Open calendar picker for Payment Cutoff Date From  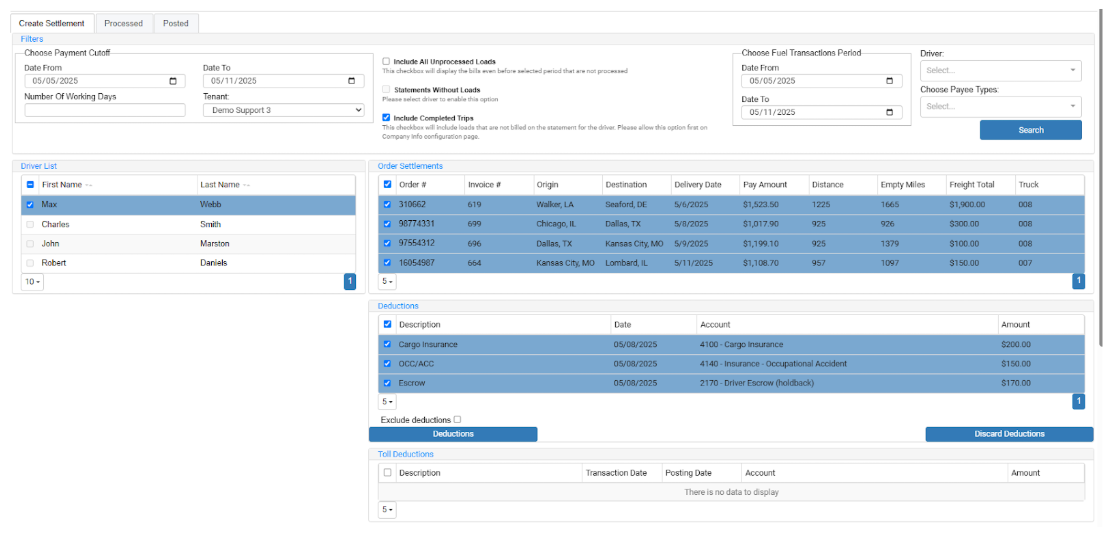tap(173, 81)
